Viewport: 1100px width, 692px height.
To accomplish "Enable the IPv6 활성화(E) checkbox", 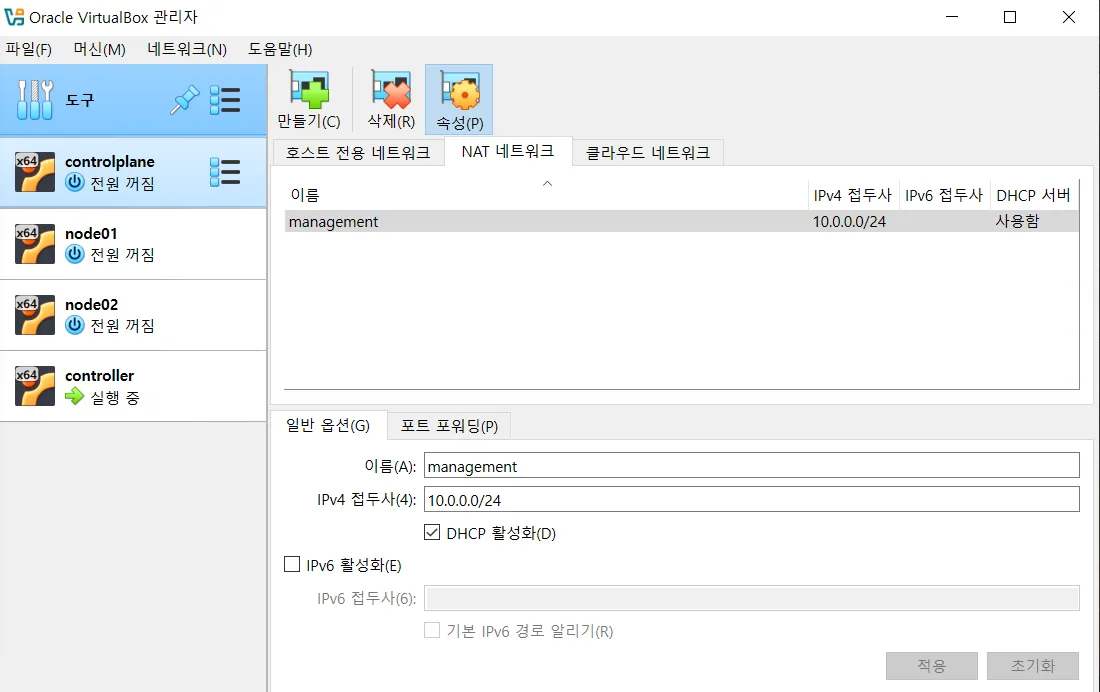I will 292,564.
